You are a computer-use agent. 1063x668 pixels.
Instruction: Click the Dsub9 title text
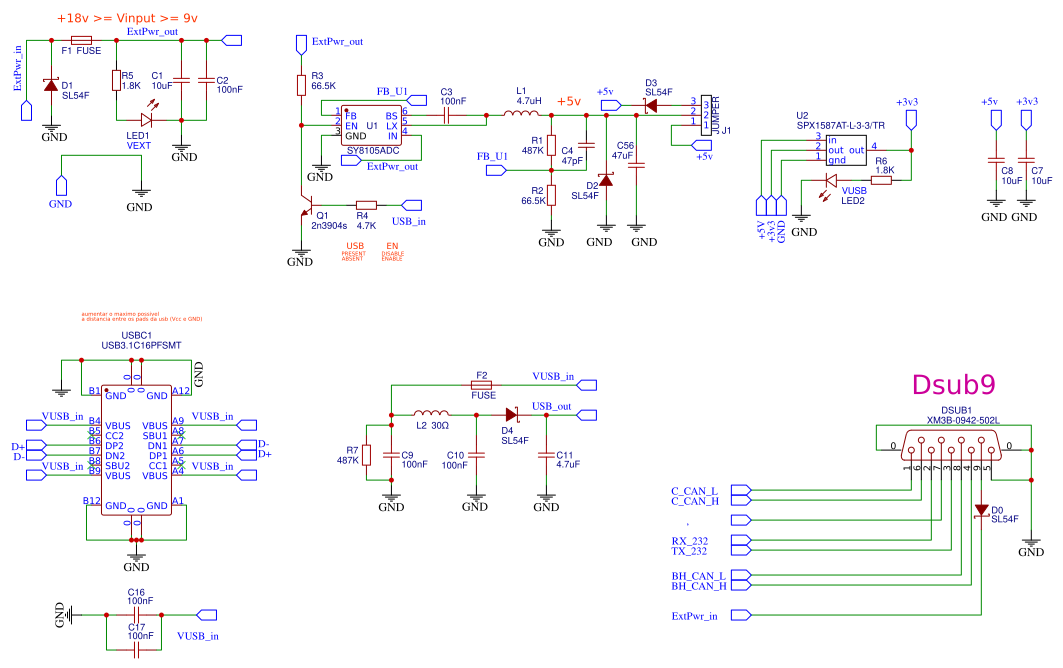953,385
